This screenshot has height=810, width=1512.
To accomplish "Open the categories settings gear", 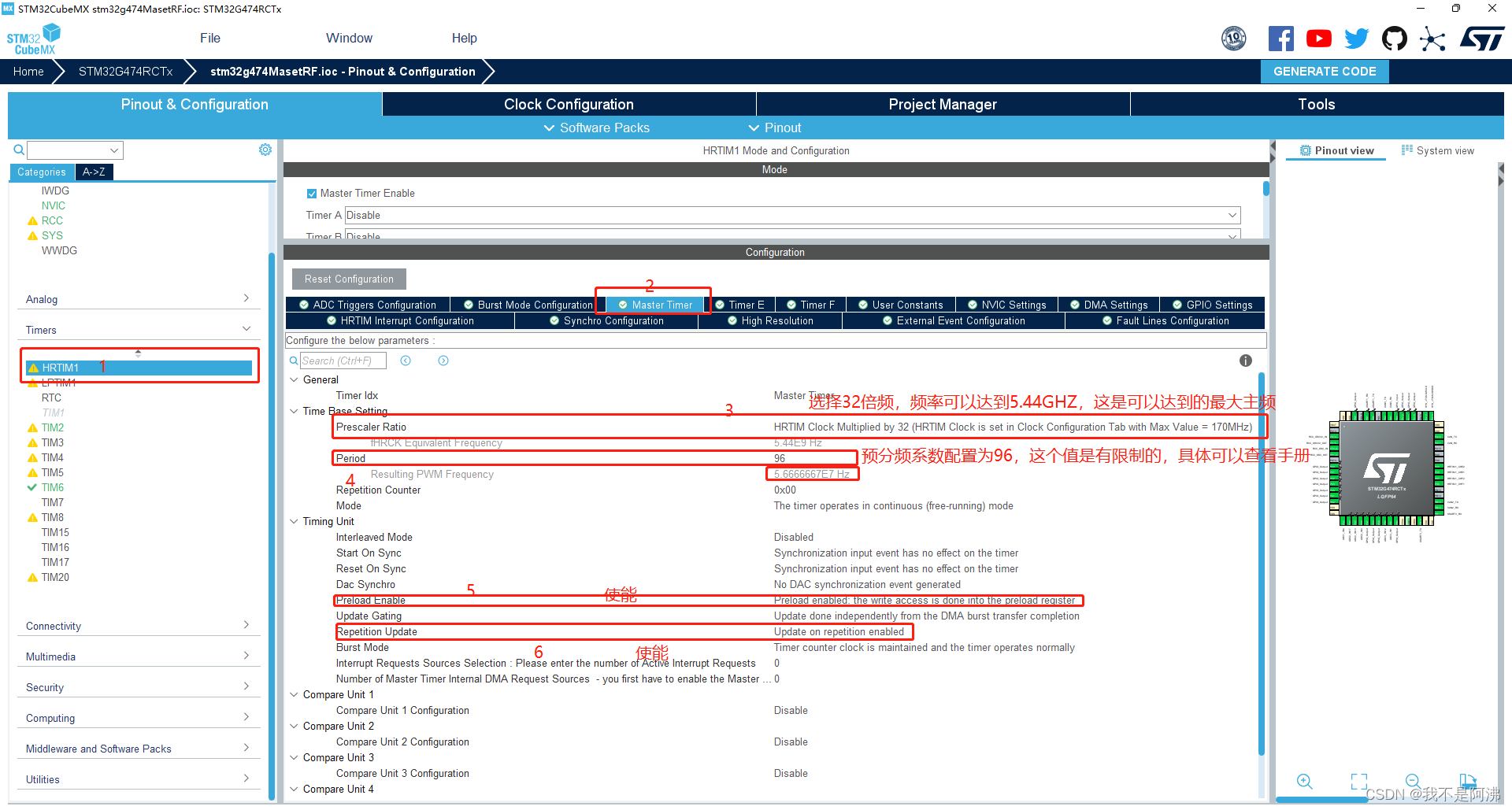I will (x=265, y=150).
